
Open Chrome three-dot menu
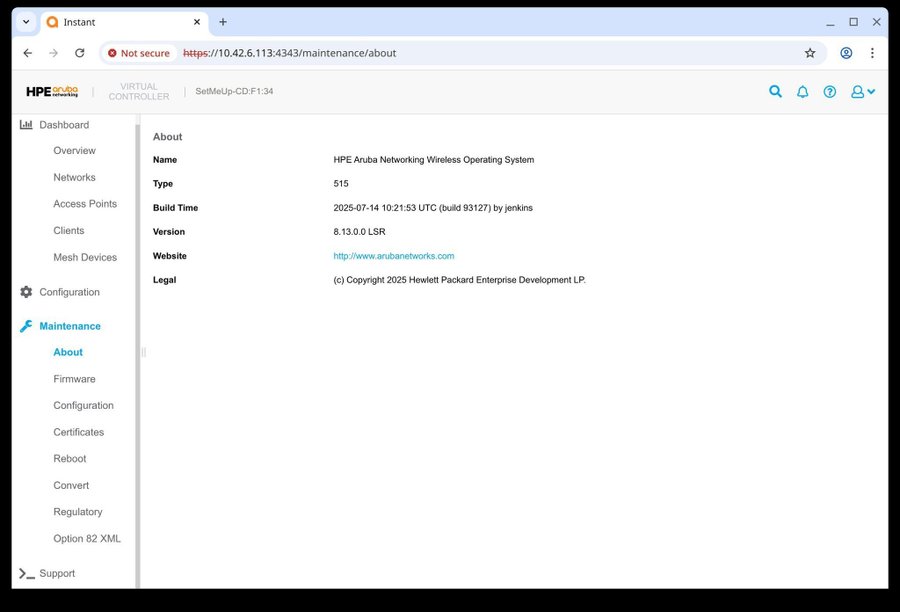click(x=872, y=53)
